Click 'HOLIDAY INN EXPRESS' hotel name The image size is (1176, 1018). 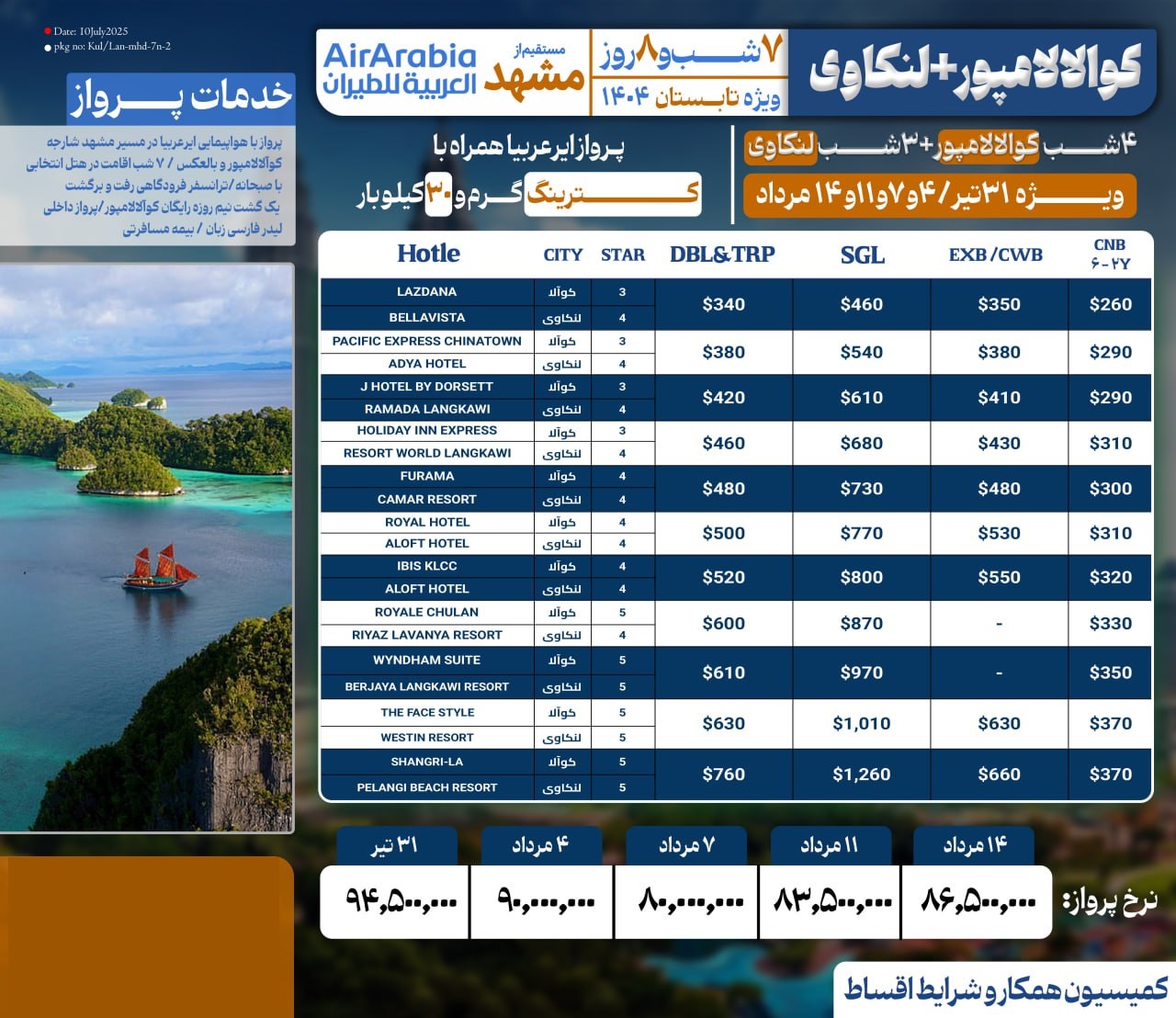pos(426,431)
